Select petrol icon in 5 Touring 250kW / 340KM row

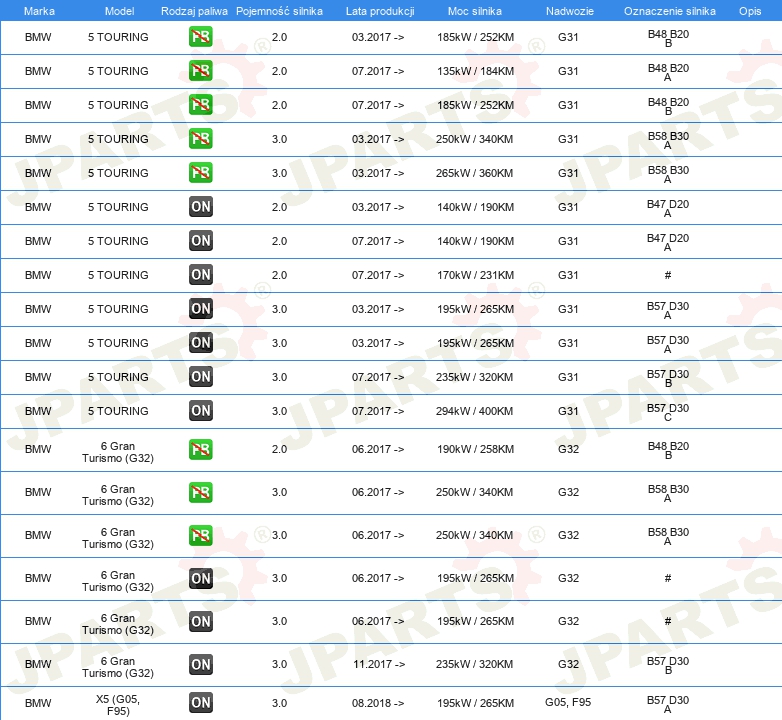click(200, 139)
